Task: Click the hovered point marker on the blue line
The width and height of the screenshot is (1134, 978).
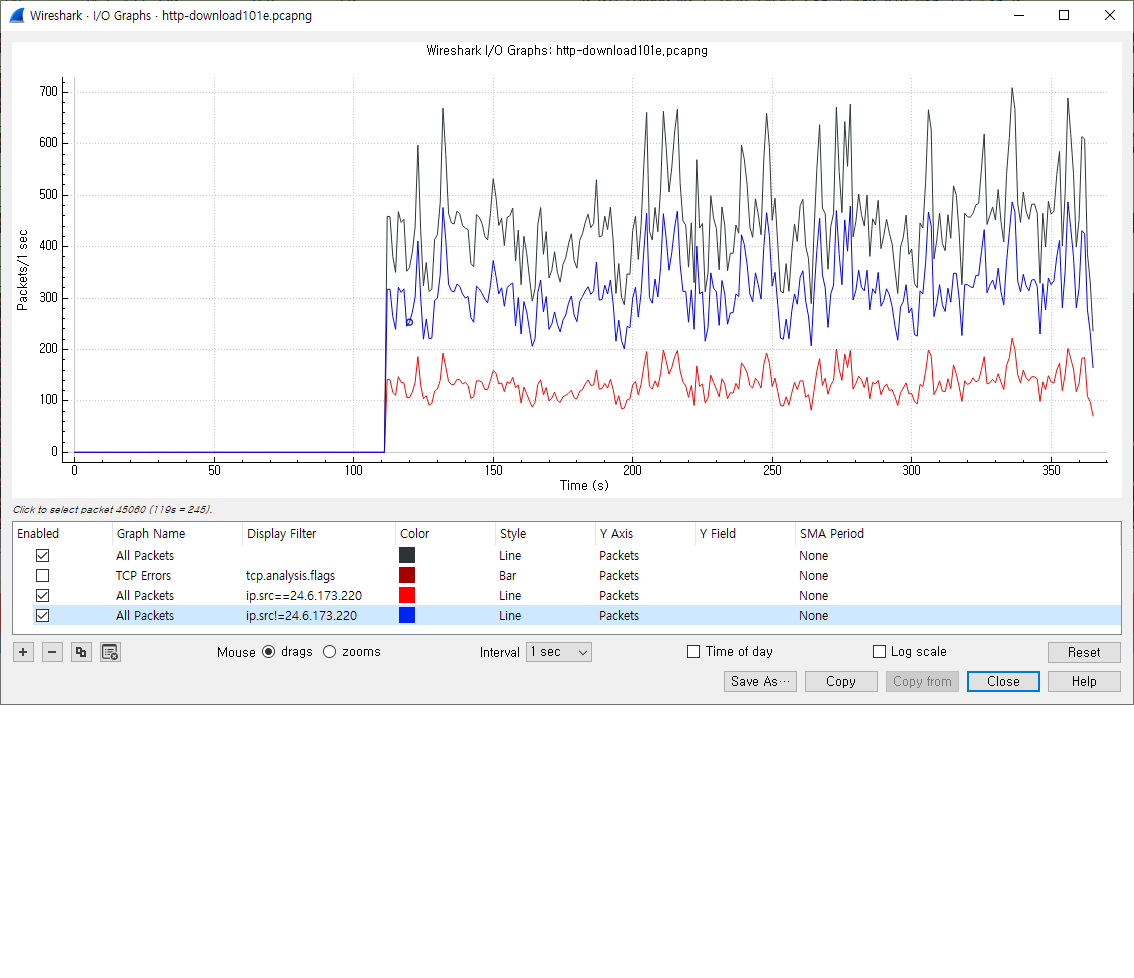Action: pos(409,323)
